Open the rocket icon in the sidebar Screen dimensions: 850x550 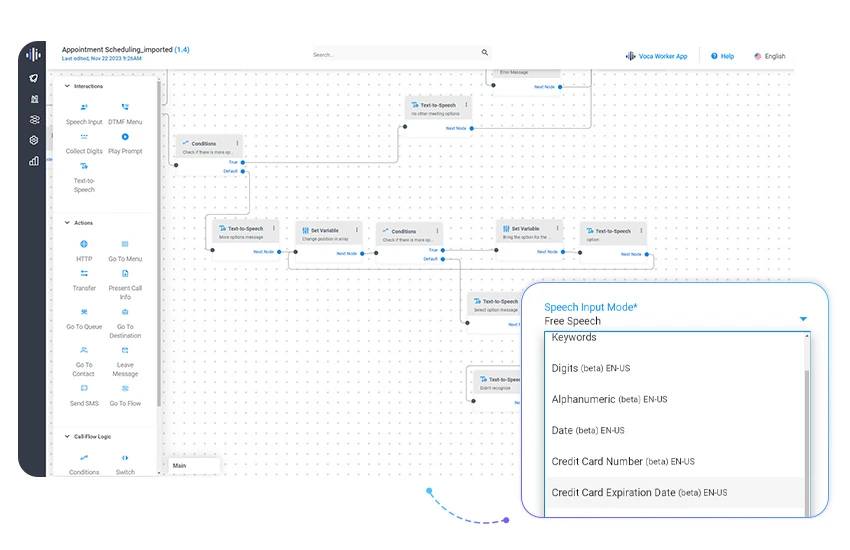tap(34, 78)
